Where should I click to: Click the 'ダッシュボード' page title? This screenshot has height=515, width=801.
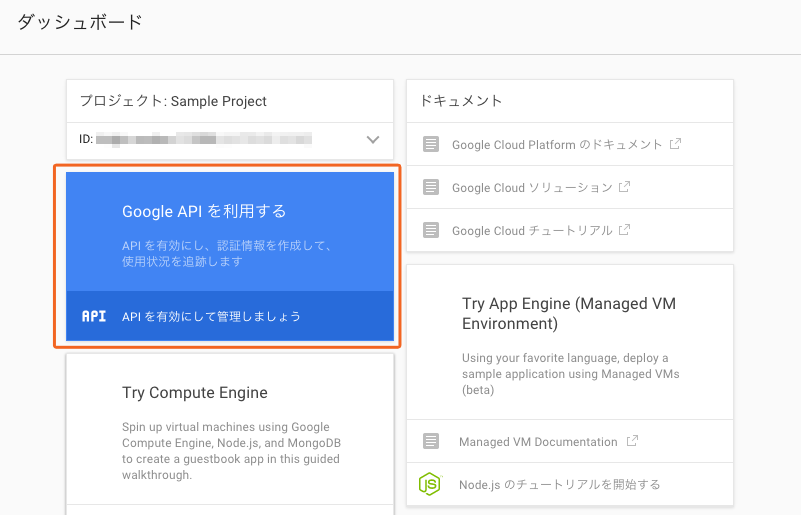80,22
